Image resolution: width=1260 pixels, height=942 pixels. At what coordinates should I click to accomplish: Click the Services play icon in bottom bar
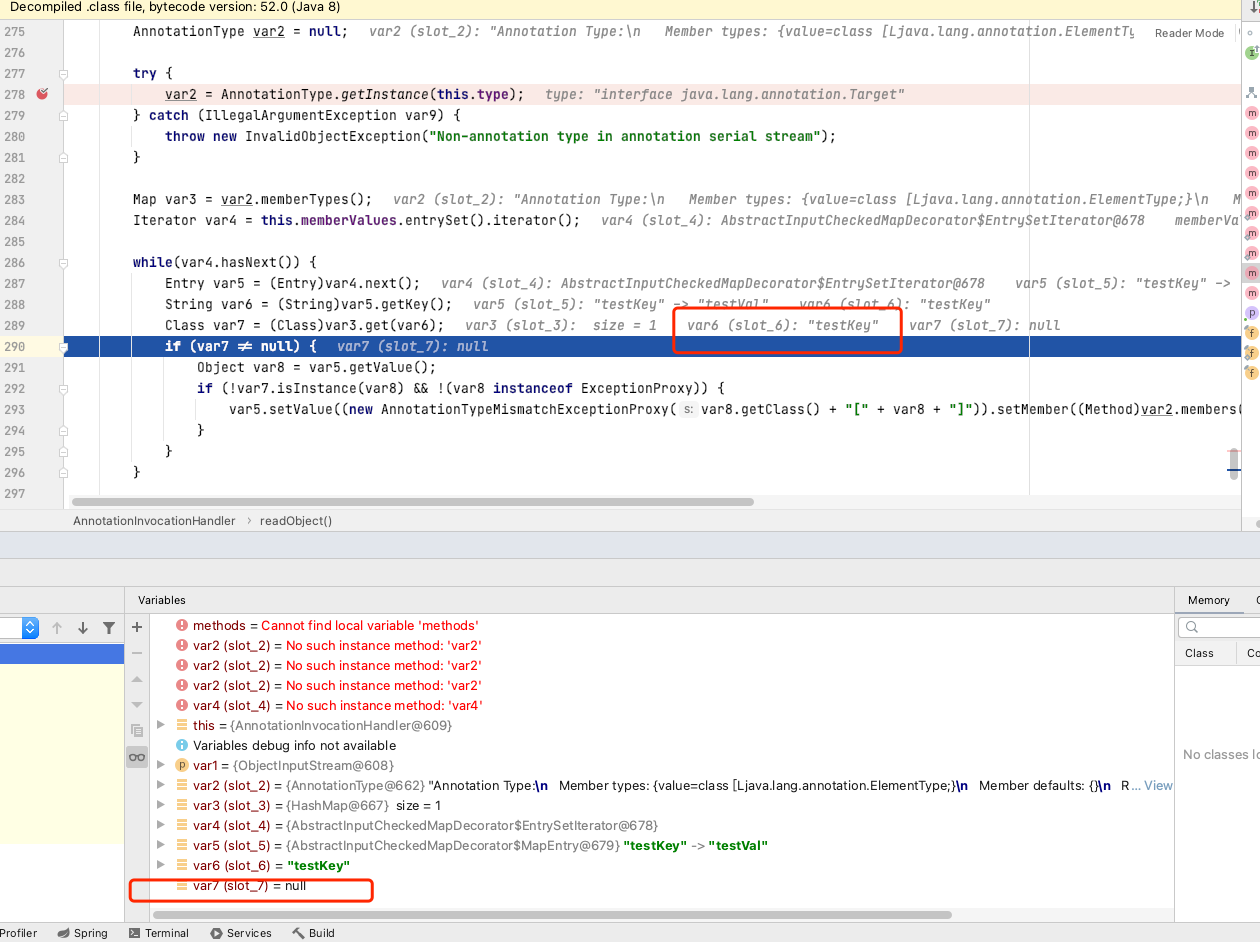[x=217, y=933]
